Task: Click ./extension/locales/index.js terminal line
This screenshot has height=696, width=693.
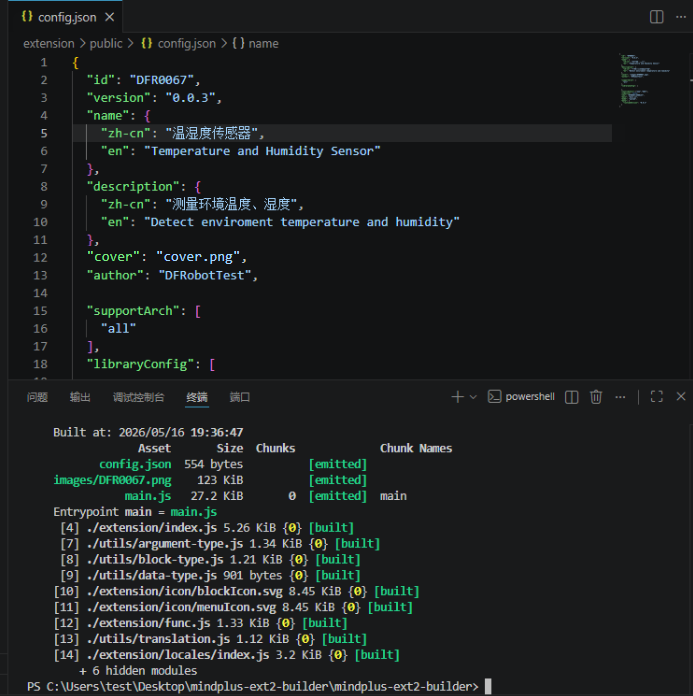Action: pos(226,655)
